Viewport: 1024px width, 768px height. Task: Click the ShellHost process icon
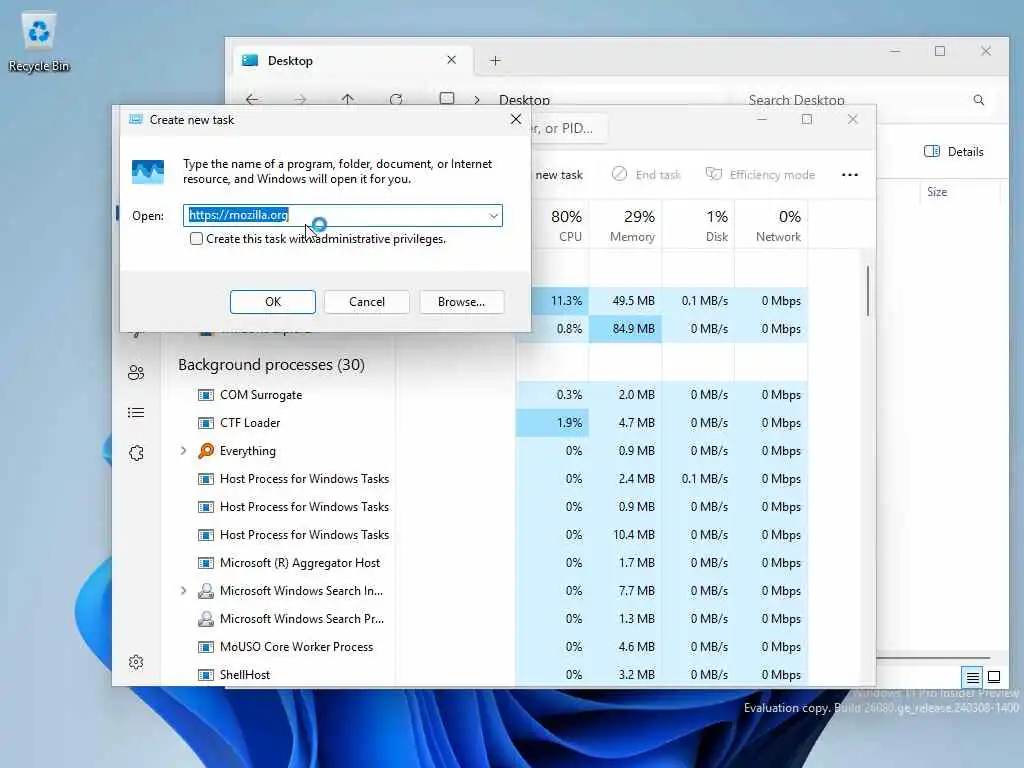tap(206, 675)
